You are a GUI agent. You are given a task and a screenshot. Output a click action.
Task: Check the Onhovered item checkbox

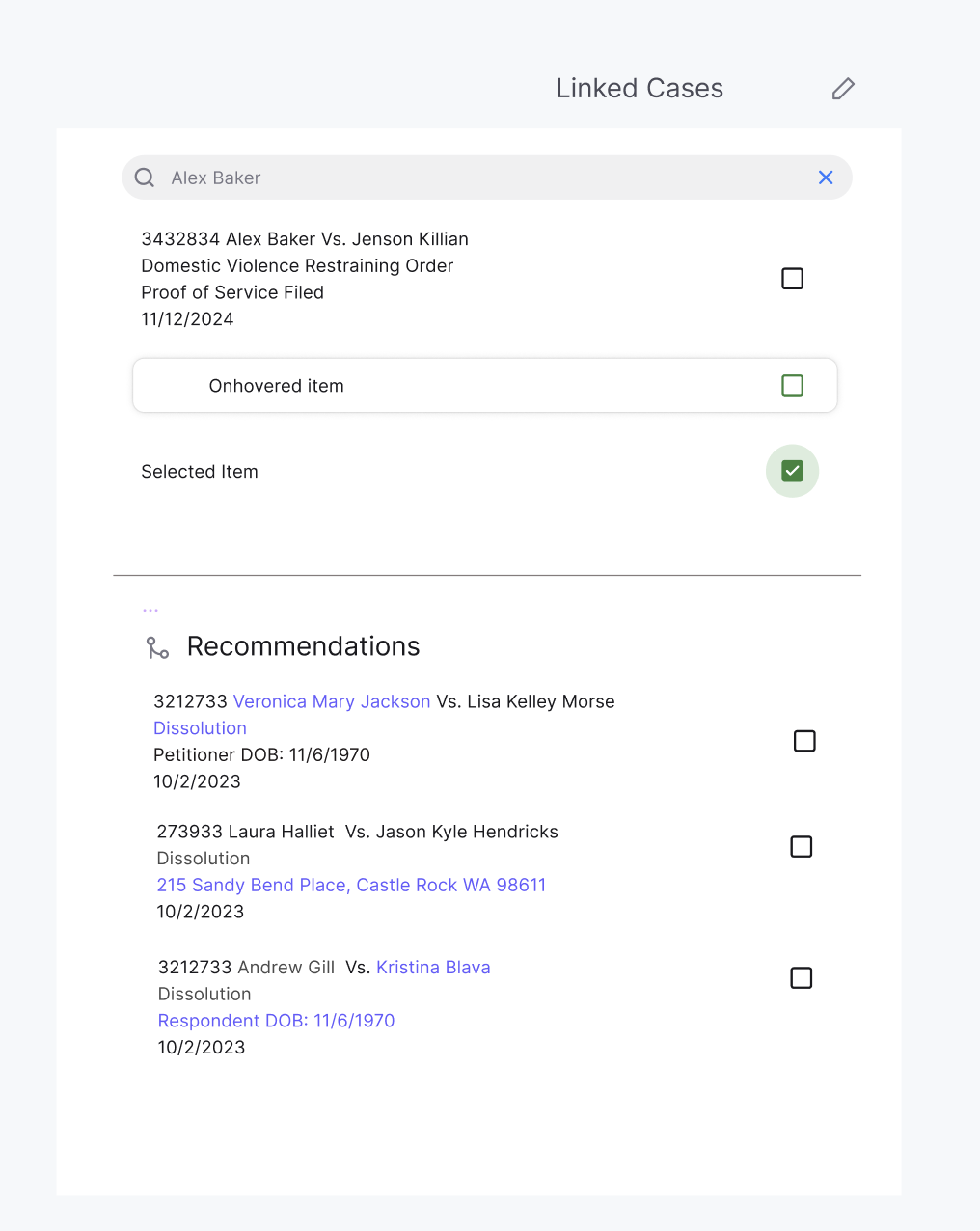pyautogui.click(x=792, y=385)
